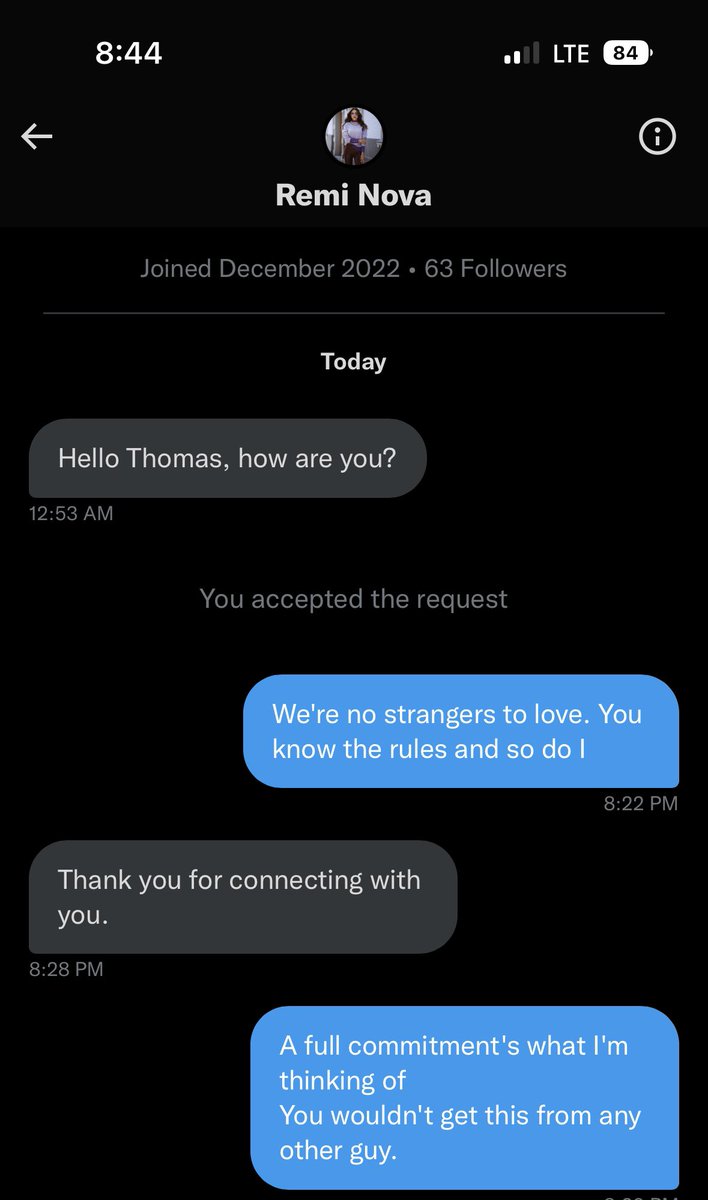This screenshot has width=708, height=1200.
Task: Tap the cellular signal bars icon
Action: (x=522, y=53)
